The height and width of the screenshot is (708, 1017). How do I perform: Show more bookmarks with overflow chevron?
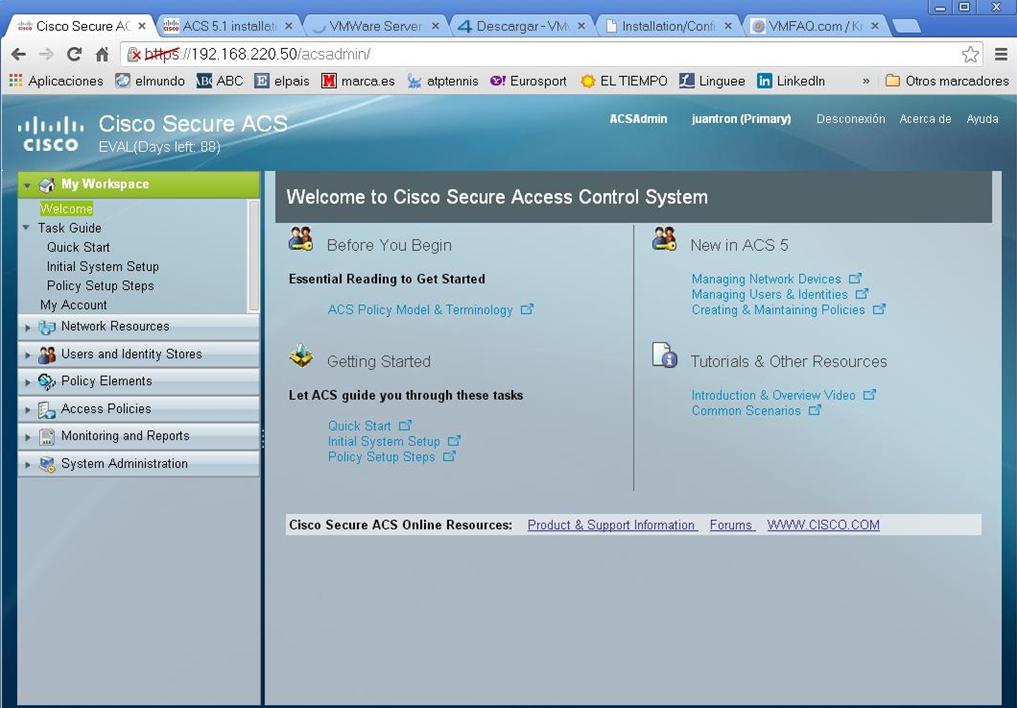click(x=866, y=81)
